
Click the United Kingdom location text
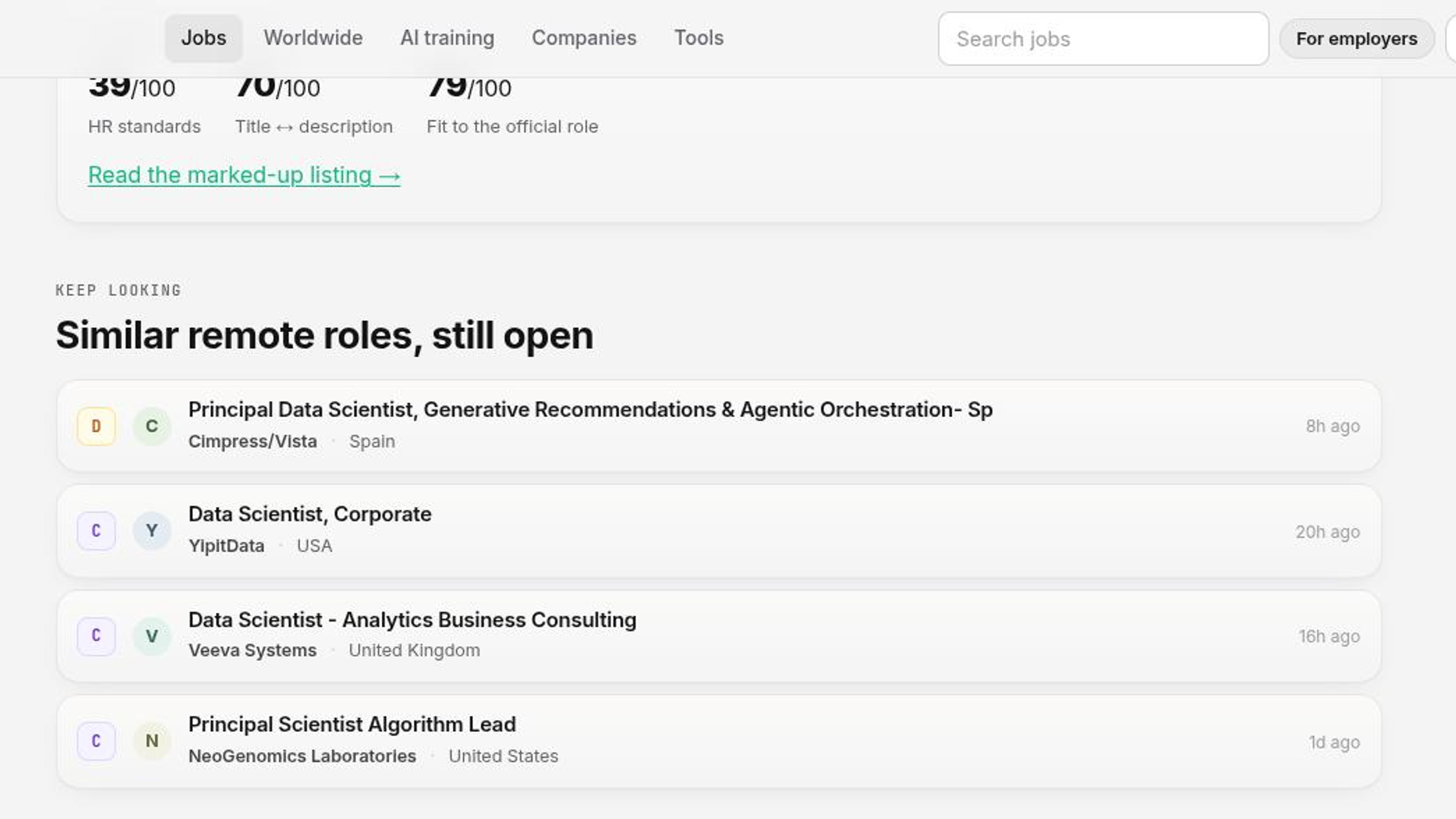pos(414,651)
